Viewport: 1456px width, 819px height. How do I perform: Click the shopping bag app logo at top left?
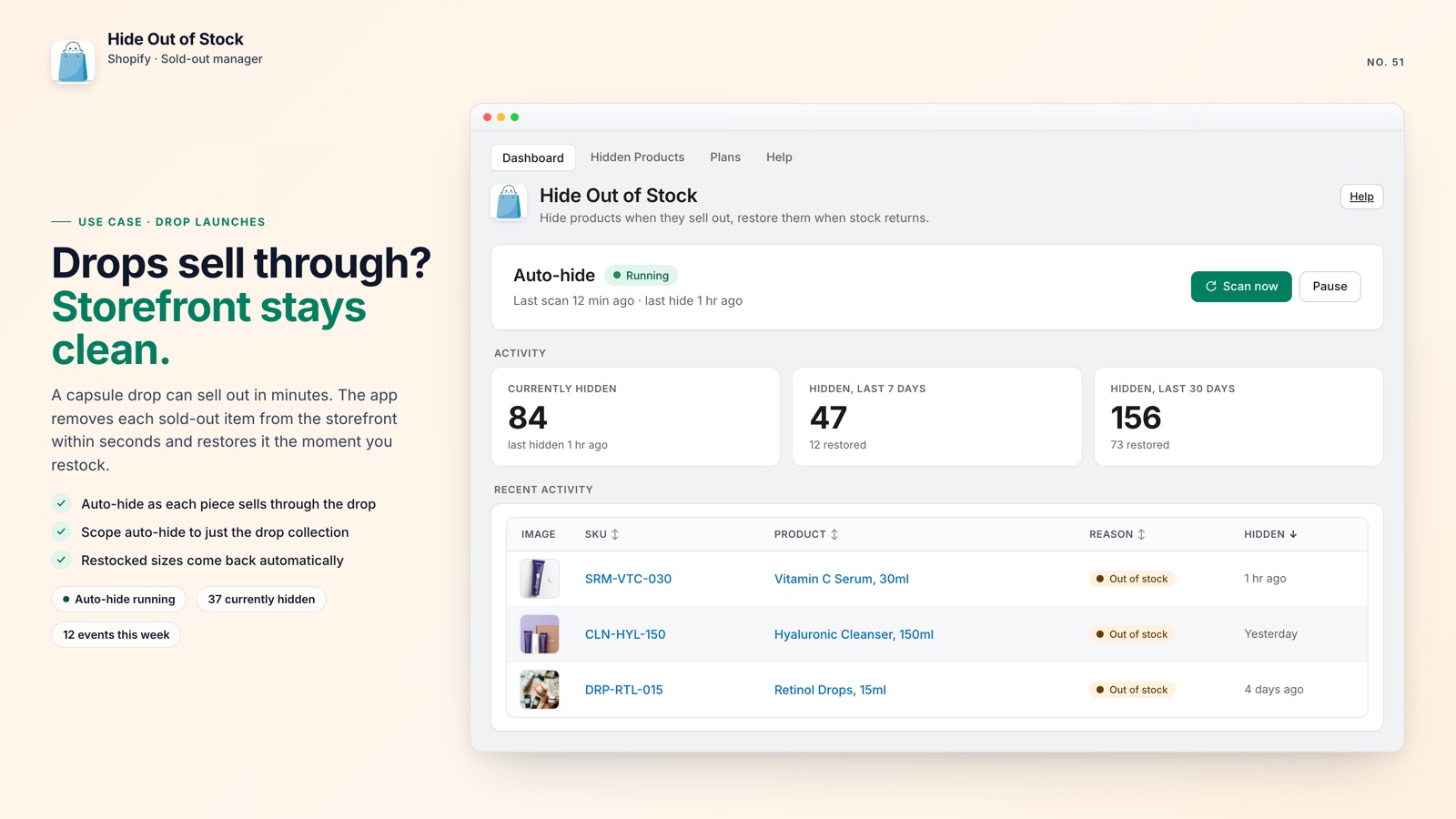click(x=73, y=62)
